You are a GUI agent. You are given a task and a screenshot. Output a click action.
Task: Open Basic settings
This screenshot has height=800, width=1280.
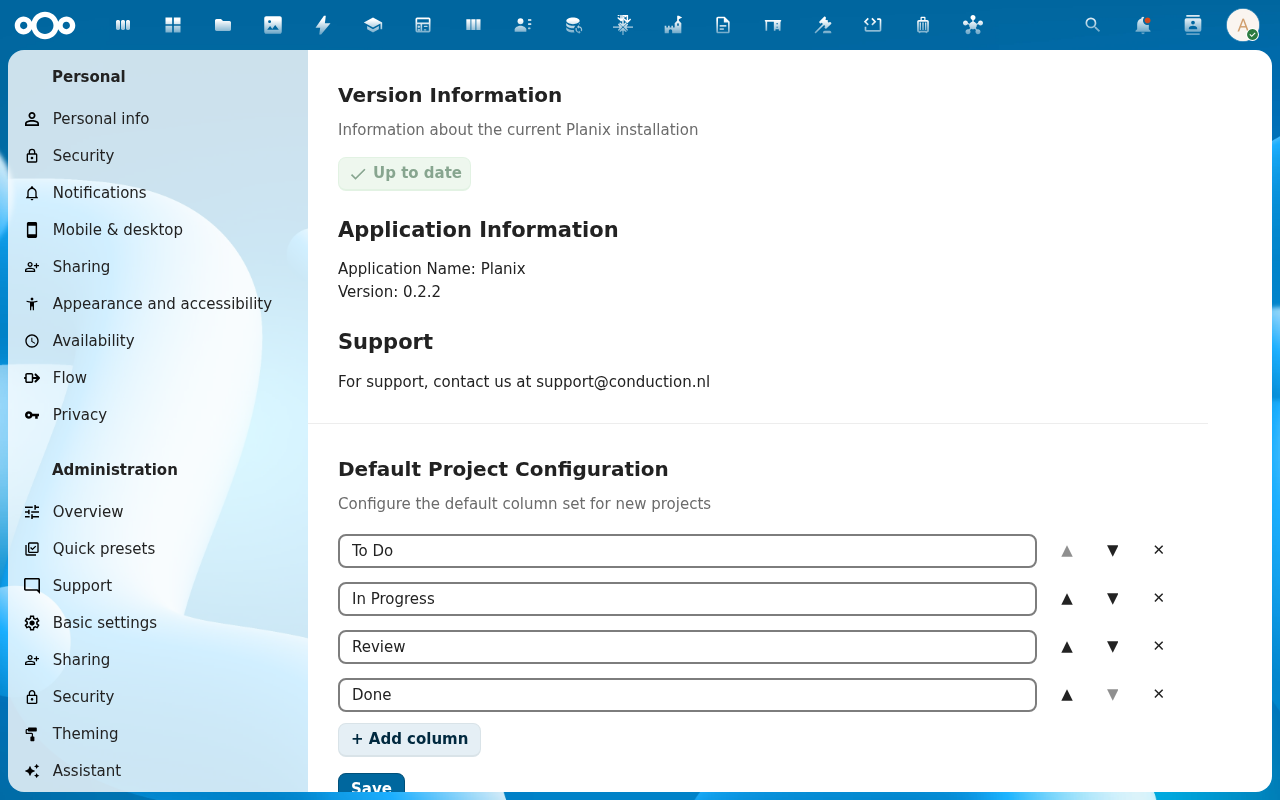158,623
